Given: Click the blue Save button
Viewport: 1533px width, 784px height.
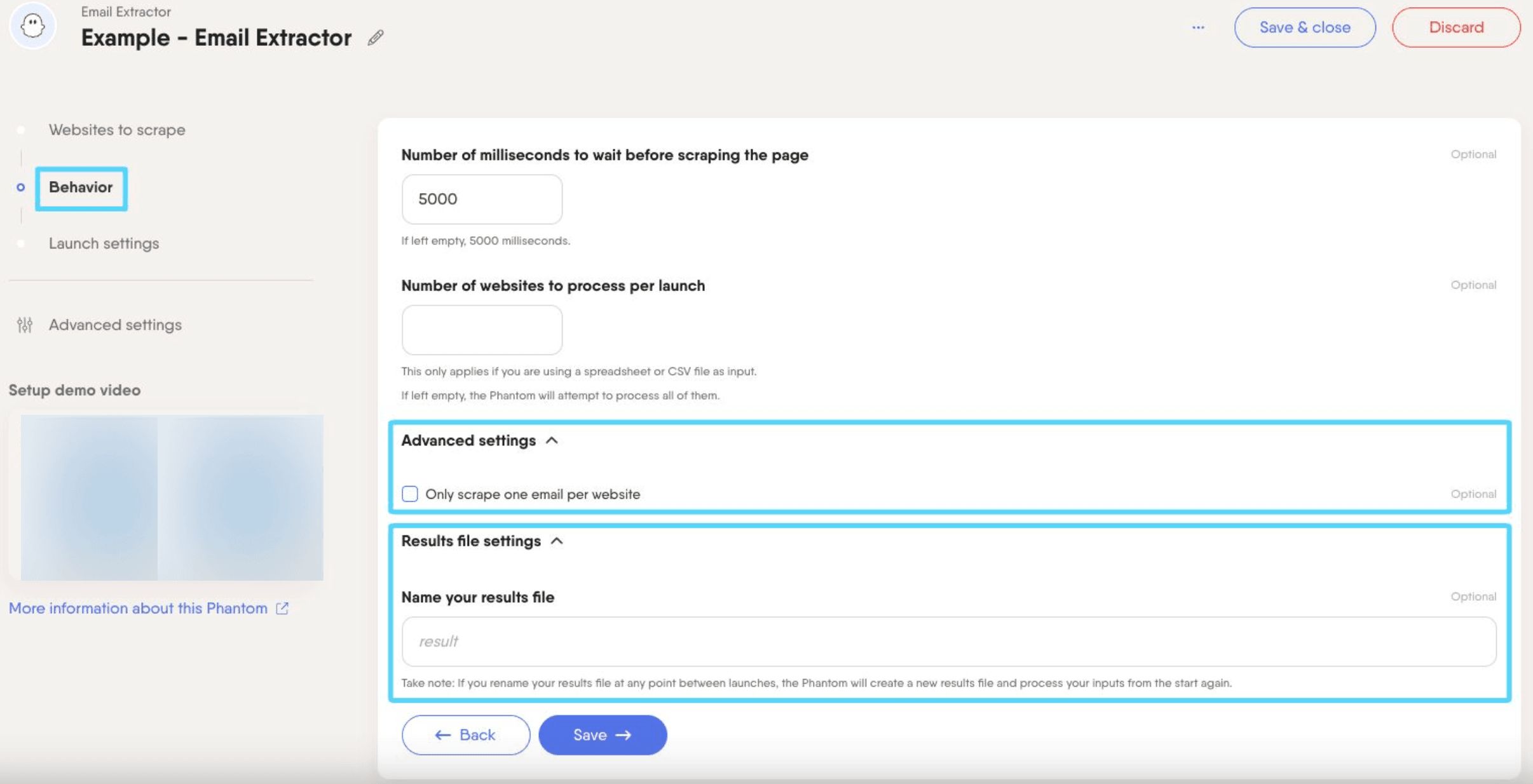Looking at the screenshot, I should click(603, 734).
